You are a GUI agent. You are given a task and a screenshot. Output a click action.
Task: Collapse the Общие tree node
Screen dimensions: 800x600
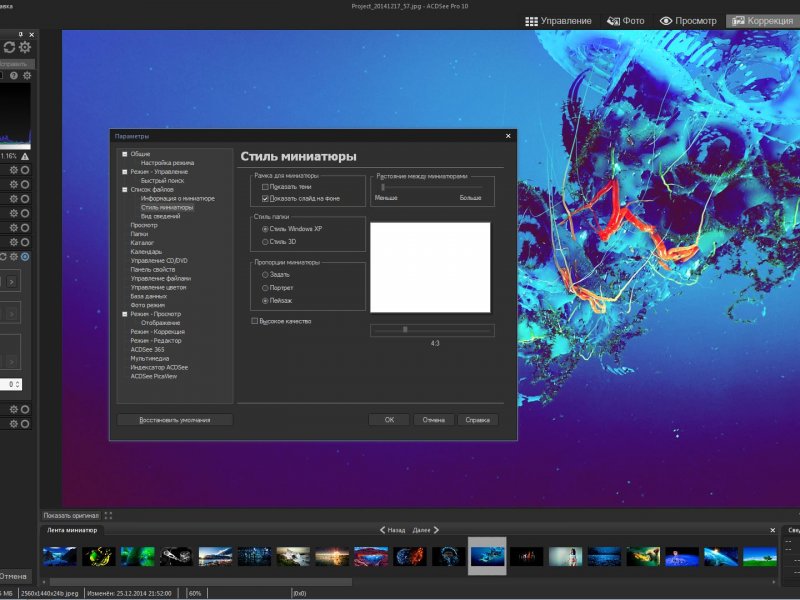pyautogui.click(x=124, y=154)
